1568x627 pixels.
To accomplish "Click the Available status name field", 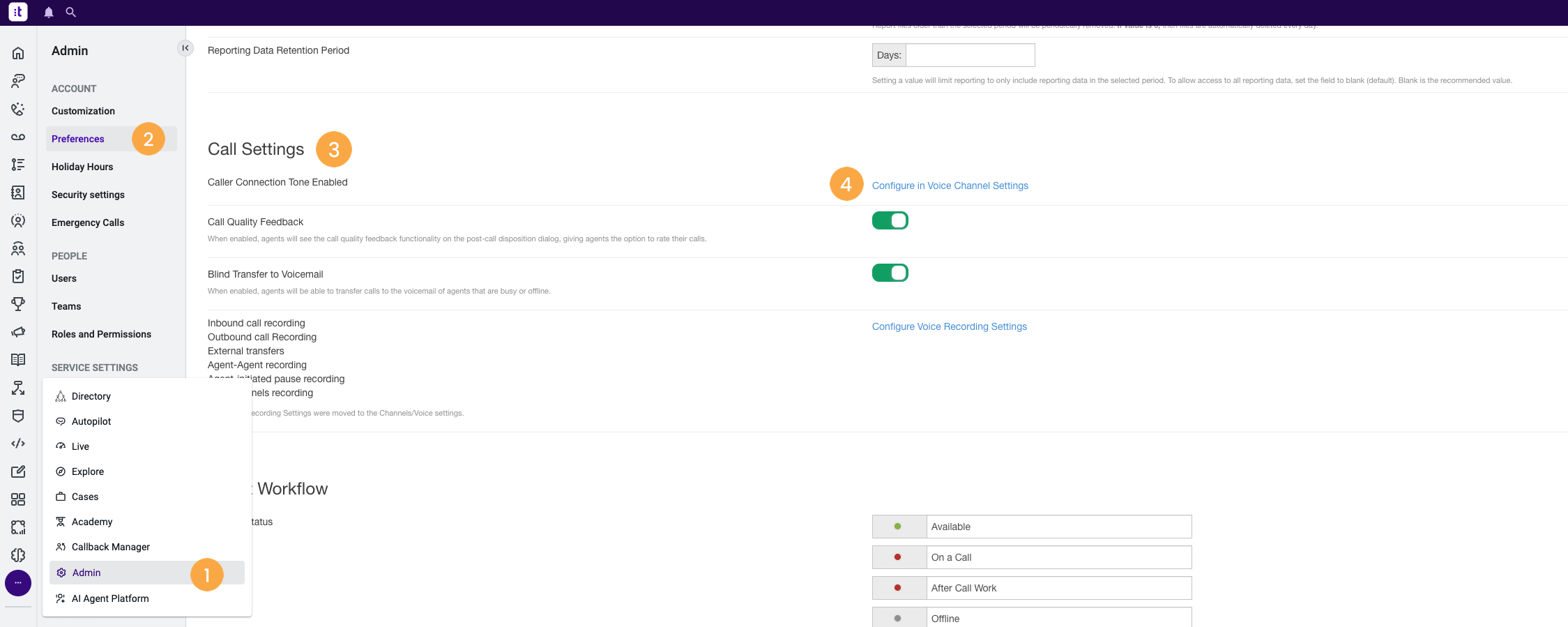I will [x=1059, y=527].
